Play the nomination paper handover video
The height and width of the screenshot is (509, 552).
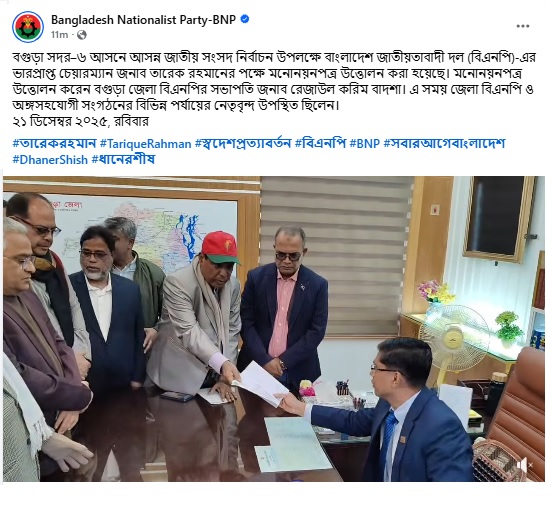pyautogui.click(x=274, y=329)
